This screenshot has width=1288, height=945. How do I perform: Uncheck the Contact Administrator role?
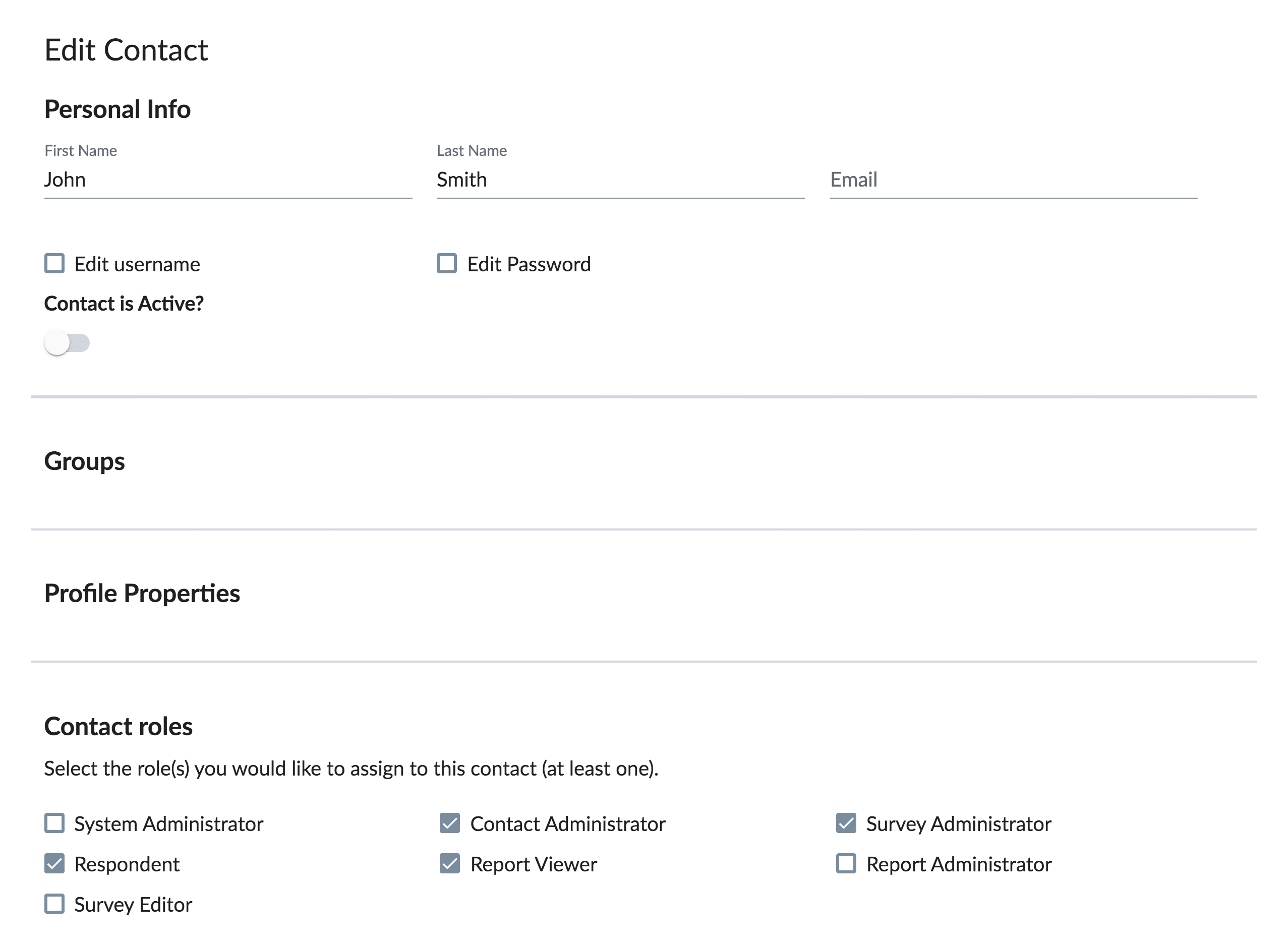(449, 823)
